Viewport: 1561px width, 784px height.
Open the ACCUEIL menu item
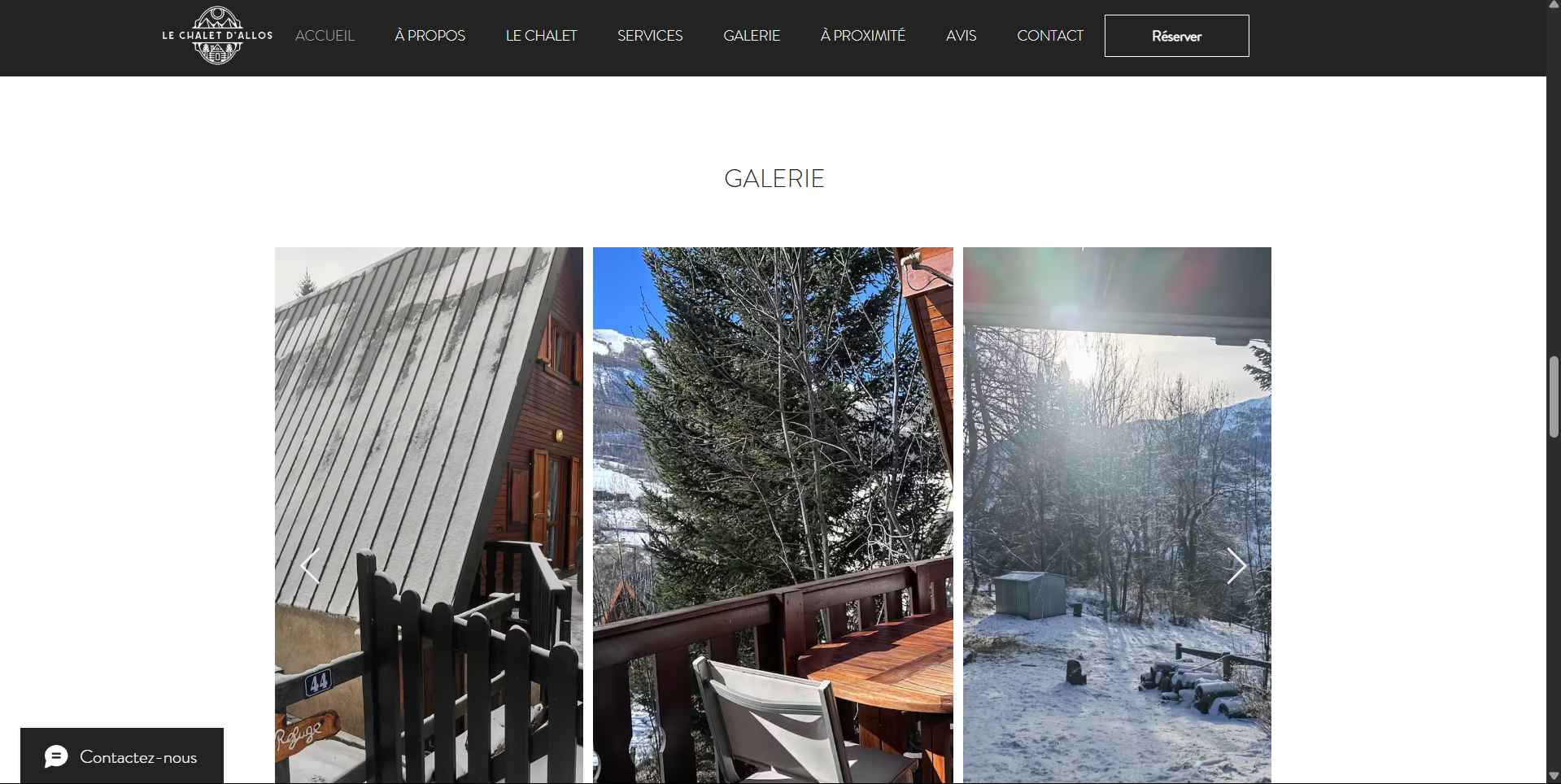325,36
